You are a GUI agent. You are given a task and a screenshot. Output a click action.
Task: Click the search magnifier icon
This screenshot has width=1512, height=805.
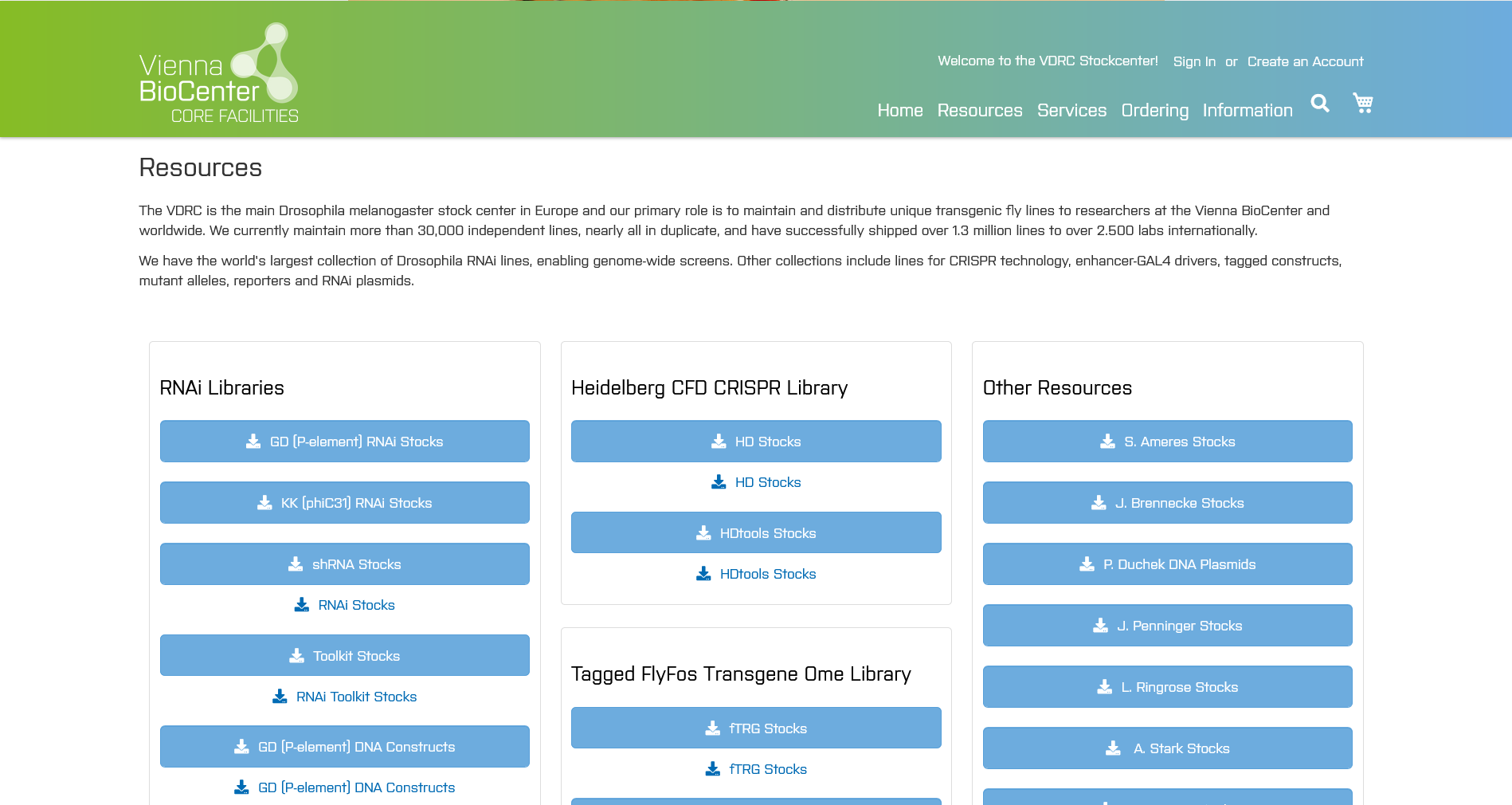tap(1320, 104)
